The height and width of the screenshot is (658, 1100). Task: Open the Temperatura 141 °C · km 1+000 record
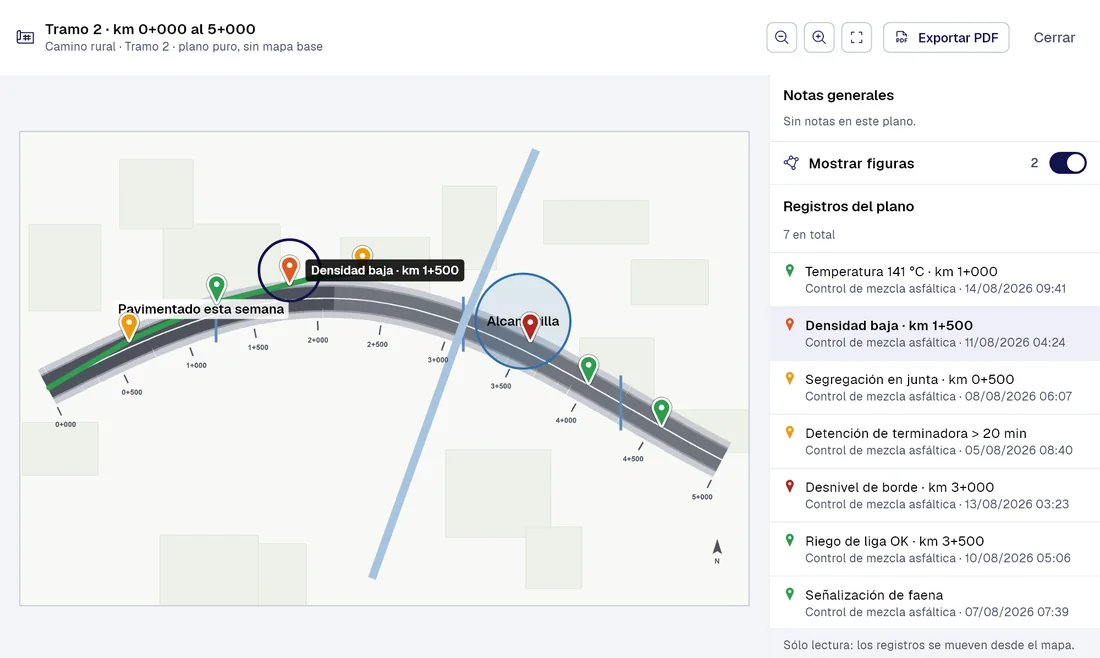(934, 279)
